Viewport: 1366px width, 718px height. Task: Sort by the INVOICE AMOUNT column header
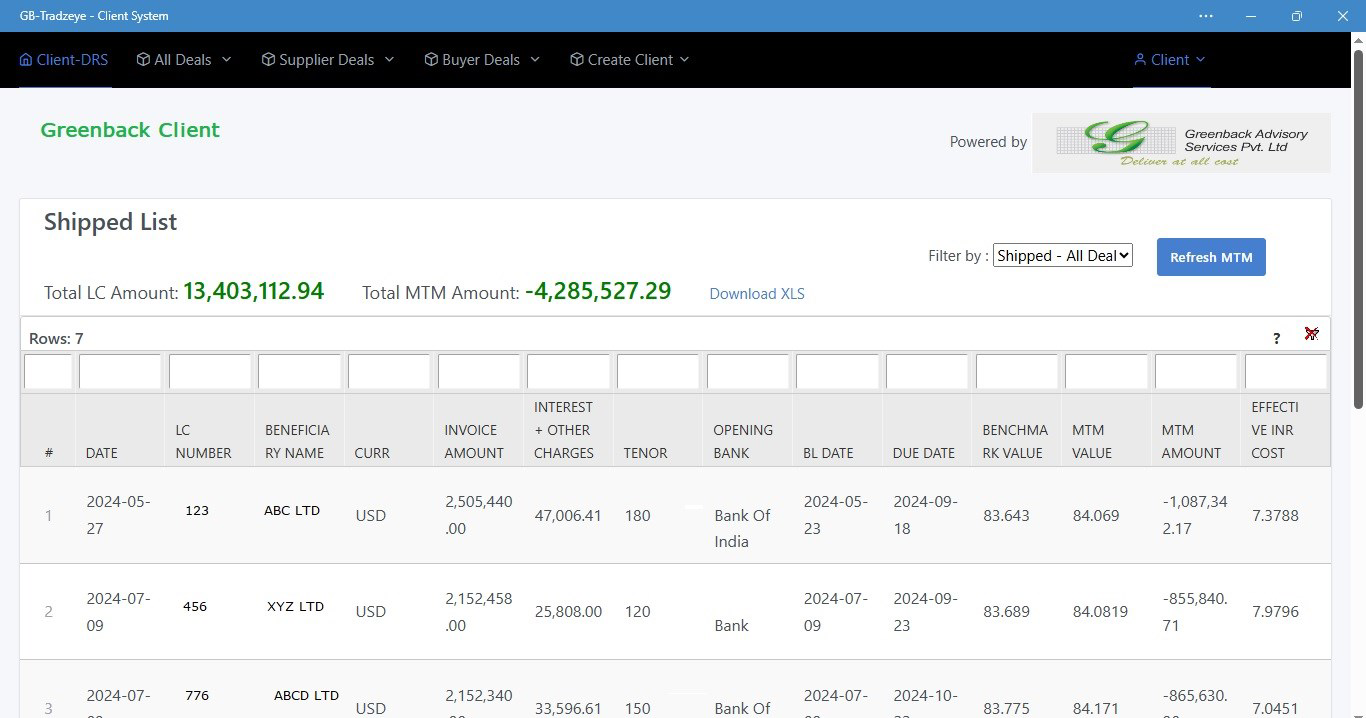474,441
